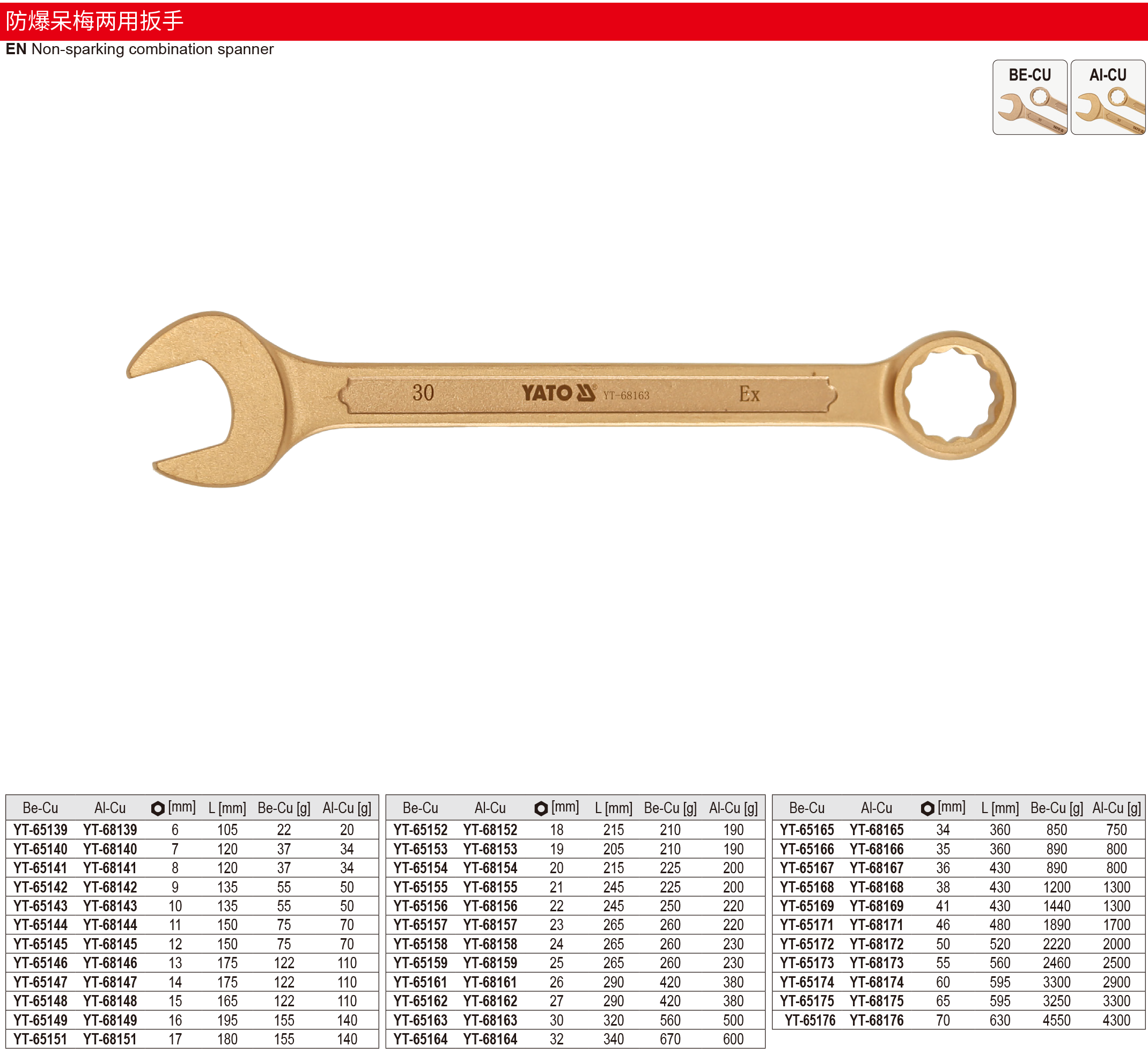This screenshot has width=1148, height=1053.
Task: Click the hexagon size icon in first table
Action: click(158, 808)
